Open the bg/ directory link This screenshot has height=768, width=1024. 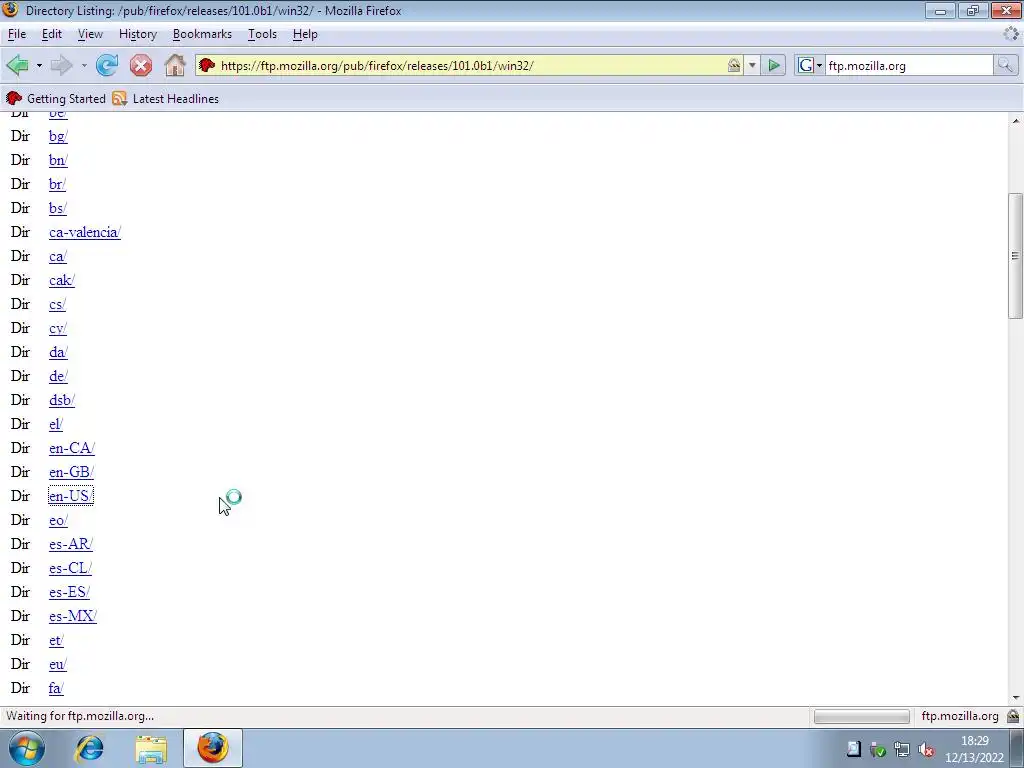click(58, 136)
